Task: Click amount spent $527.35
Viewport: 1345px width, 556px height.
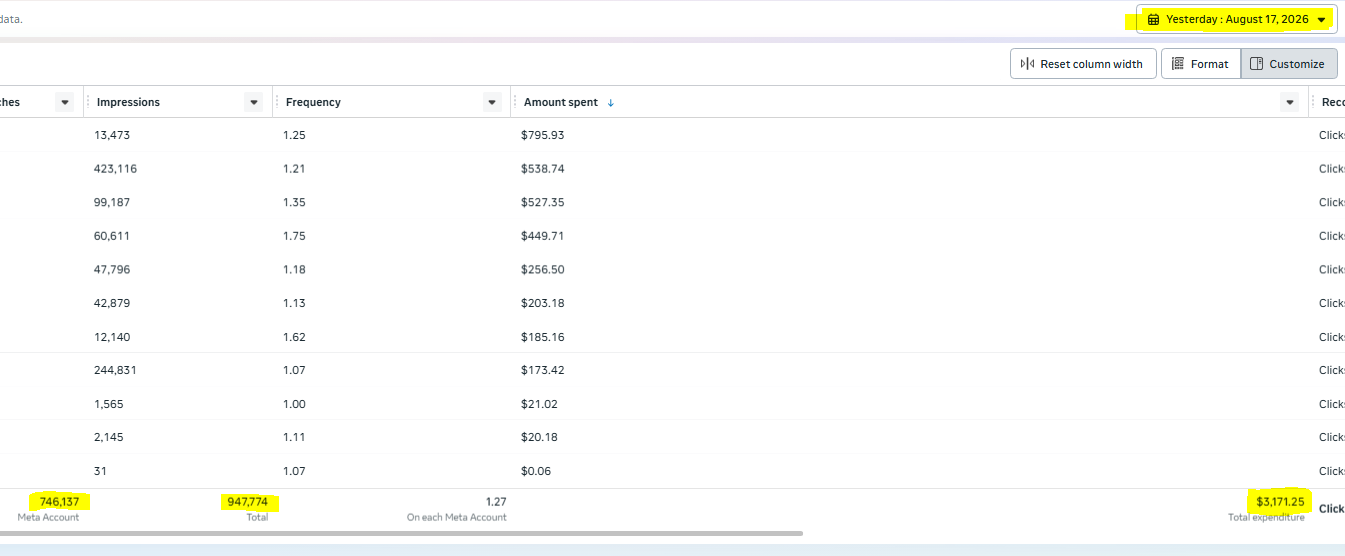Action: tap(542, 202)
